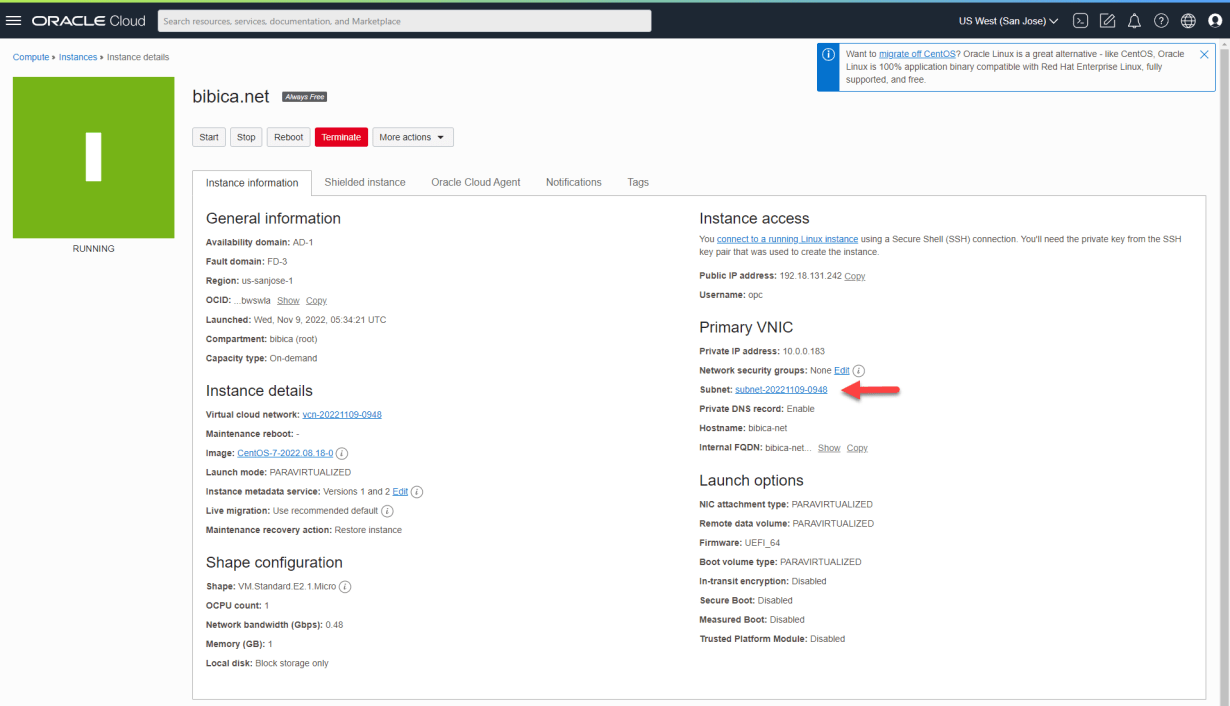Copy the instance OCID

[316, 301]
